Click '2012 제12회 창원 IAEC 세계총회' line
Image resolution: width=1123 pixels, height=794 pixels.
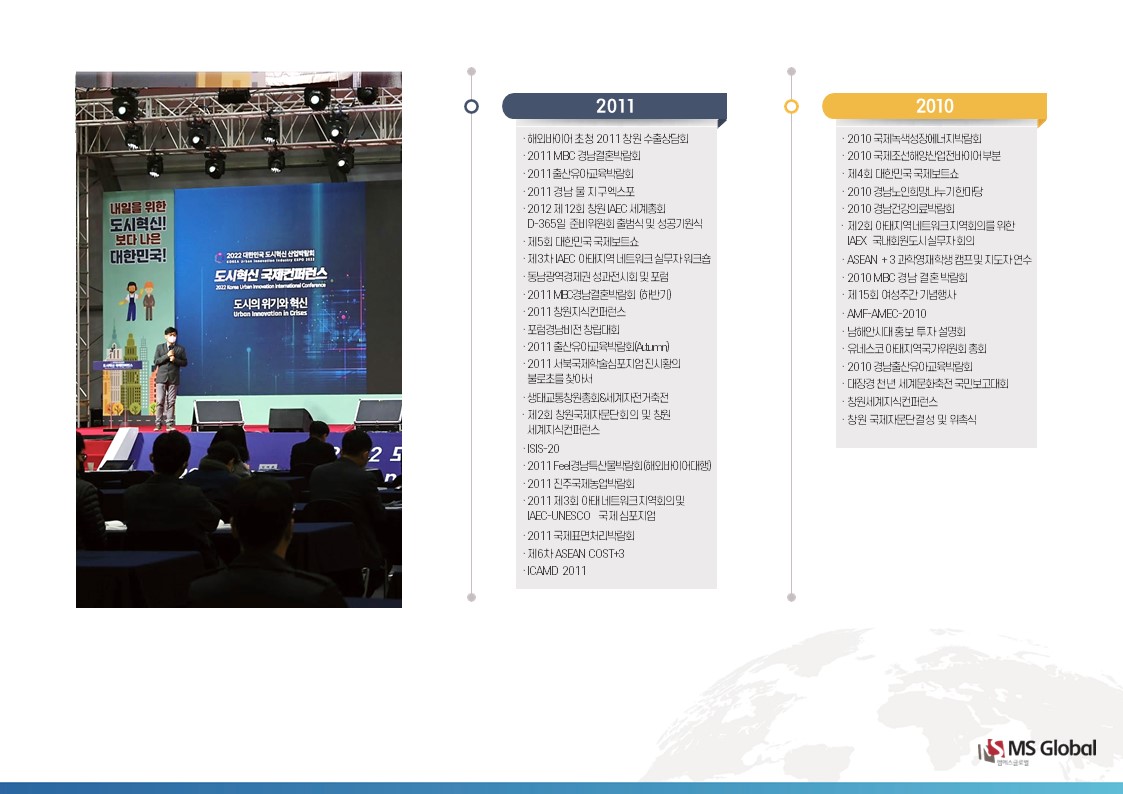point(596,209)
